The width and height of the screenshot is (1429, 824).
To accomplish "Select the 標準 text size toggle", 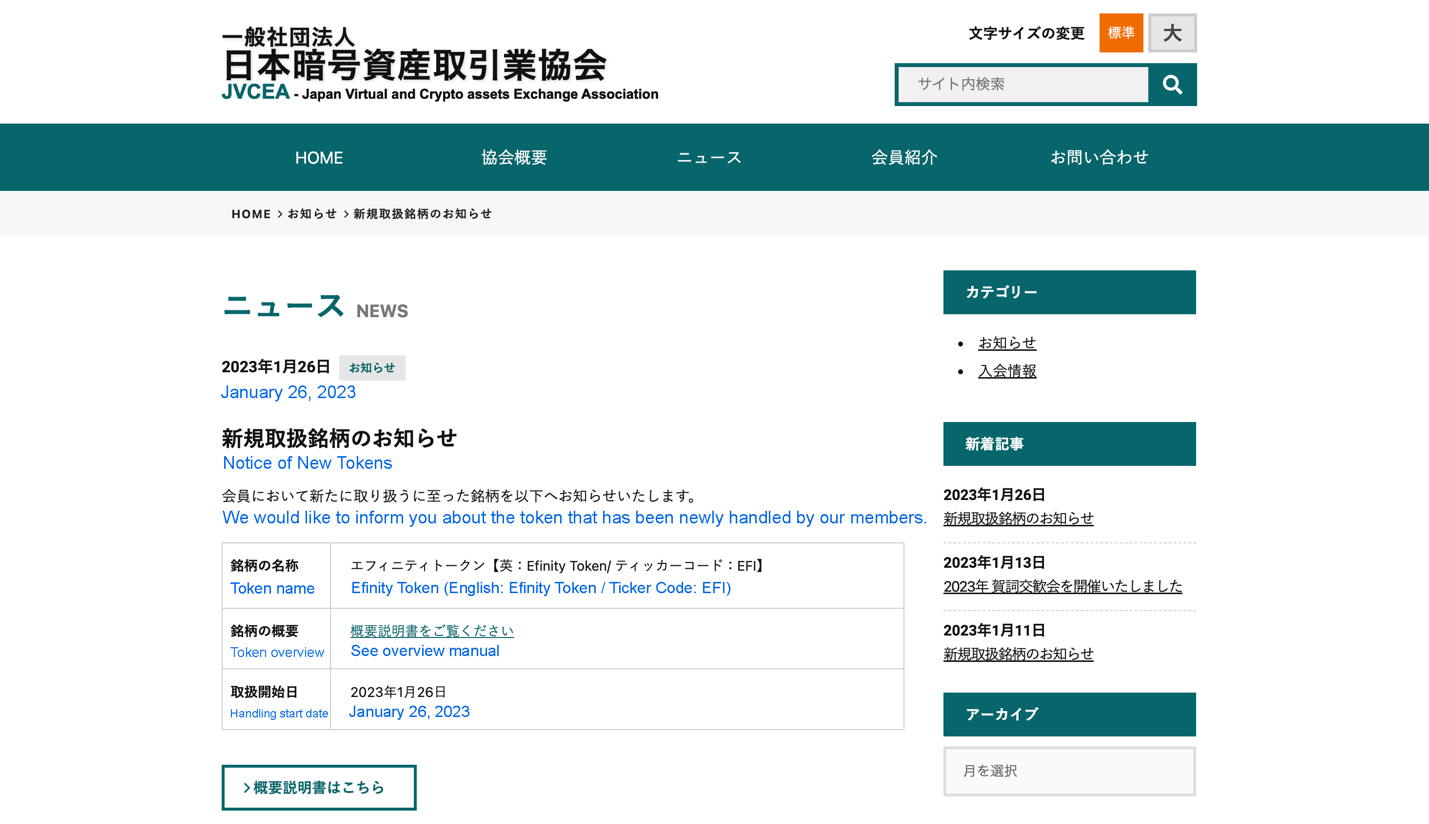I will click(1121, 33).
